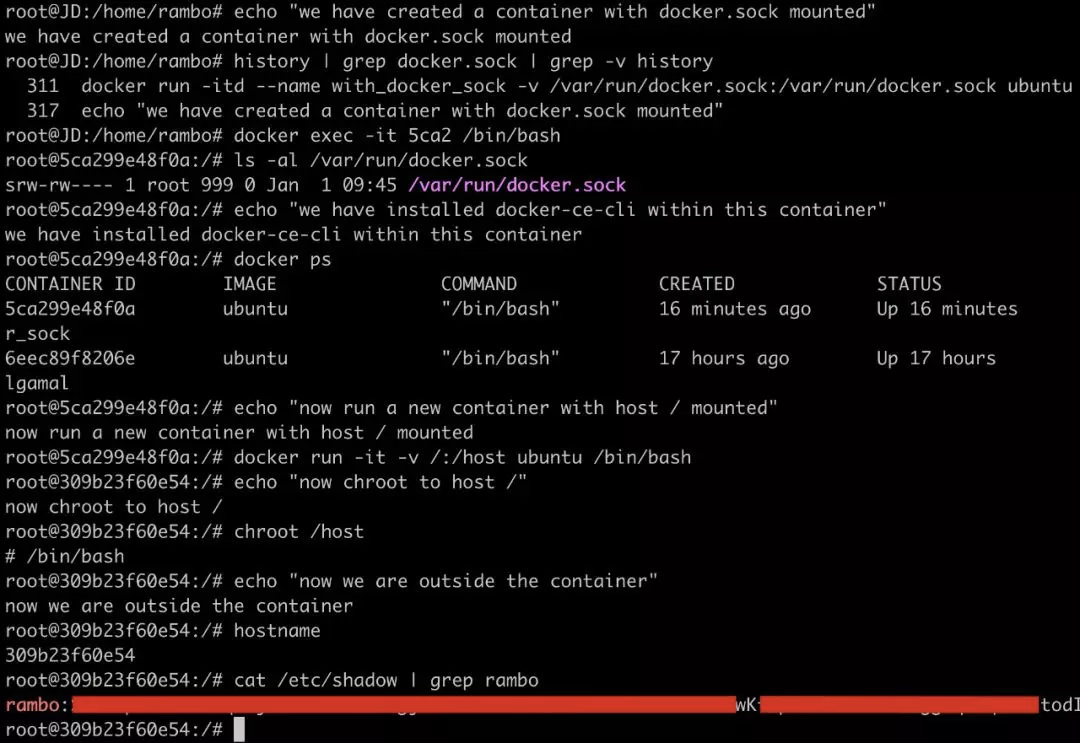The height and width of the screenshot is (743, 1080).
Task: Click the 'docker ps' command text
Action: click(x=282, y=259)
